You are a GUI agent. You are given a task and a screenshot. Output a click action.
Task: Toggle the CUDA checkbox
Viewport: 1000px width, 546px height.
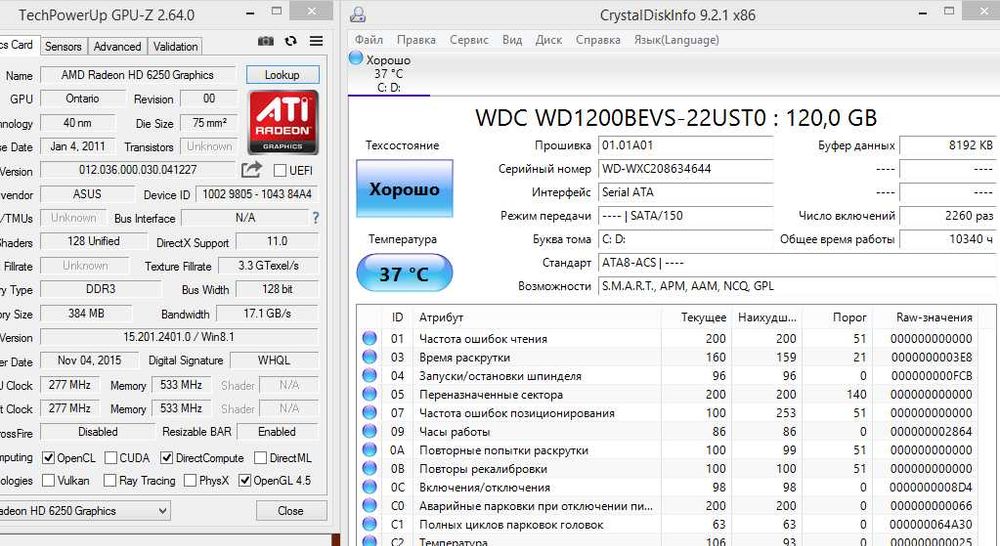(x=111, y=458)
